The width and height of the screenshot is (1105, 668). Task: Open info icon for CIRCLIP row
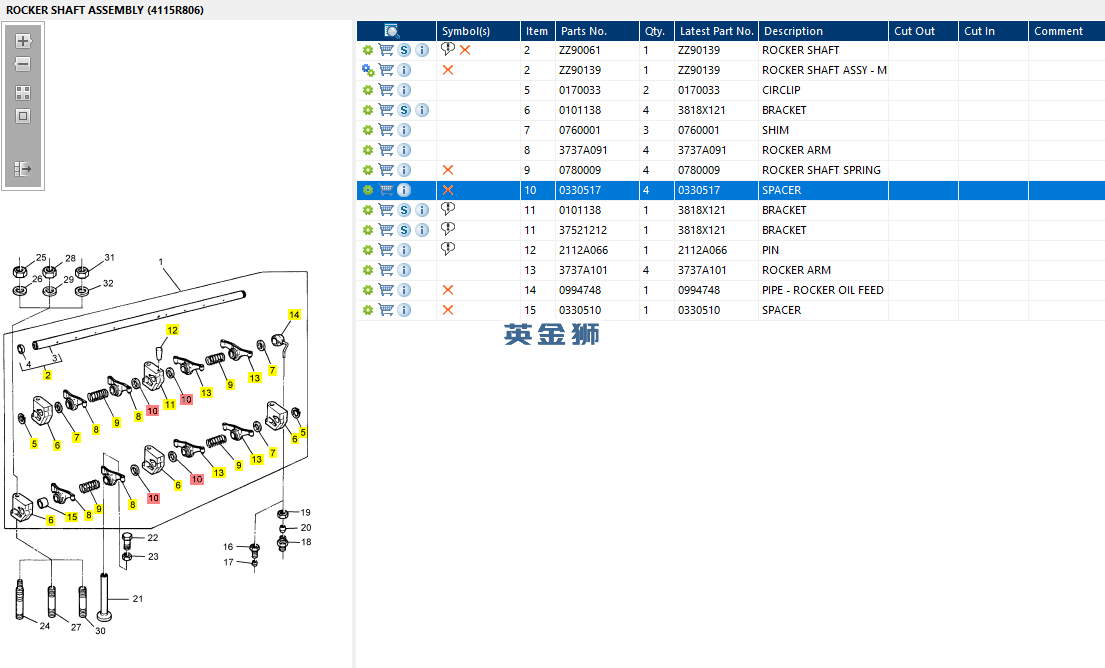[x=404, y=90]
